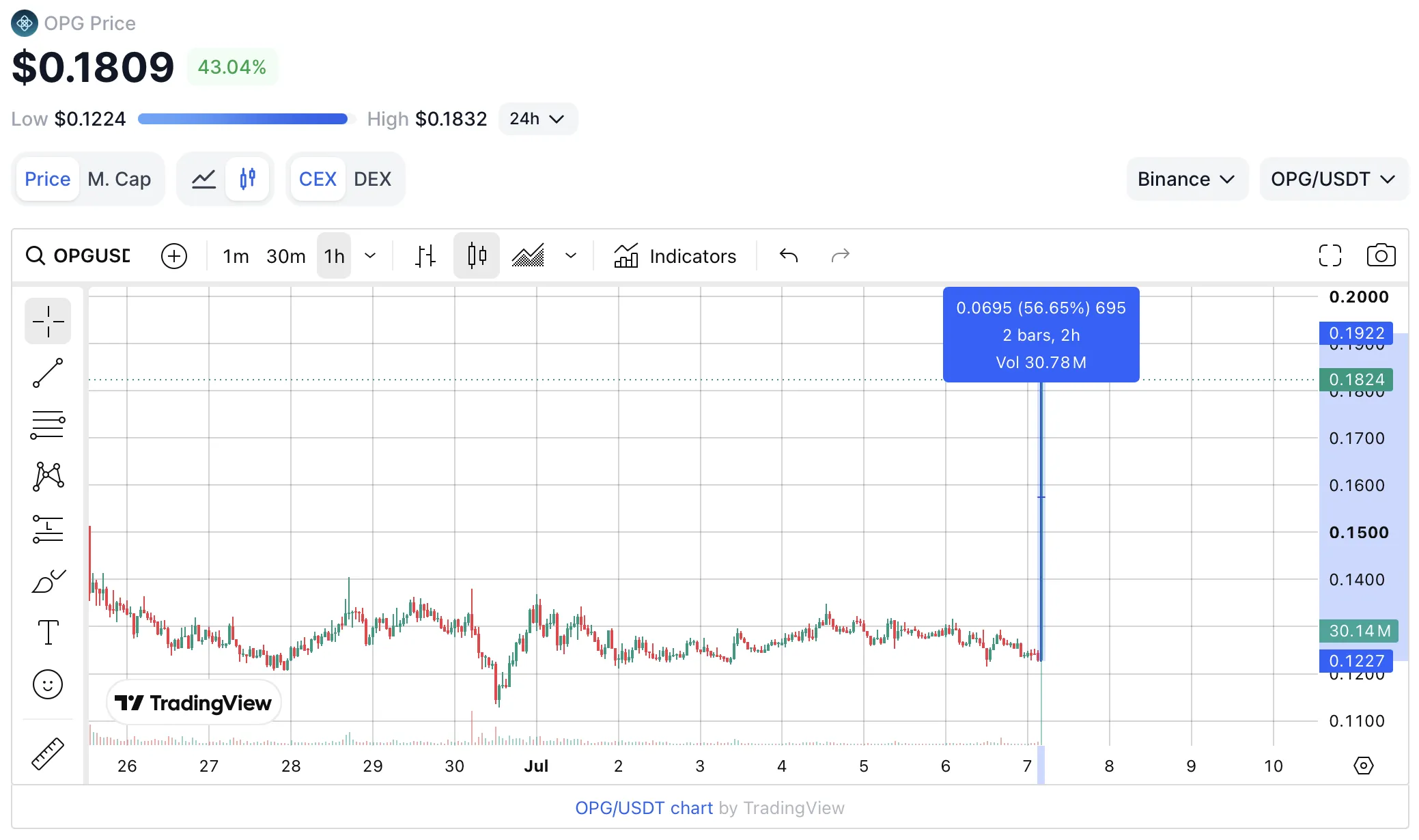Add a symbol to compare with plus icon
The image size is (1419, 840).
[x=174, y=256]
